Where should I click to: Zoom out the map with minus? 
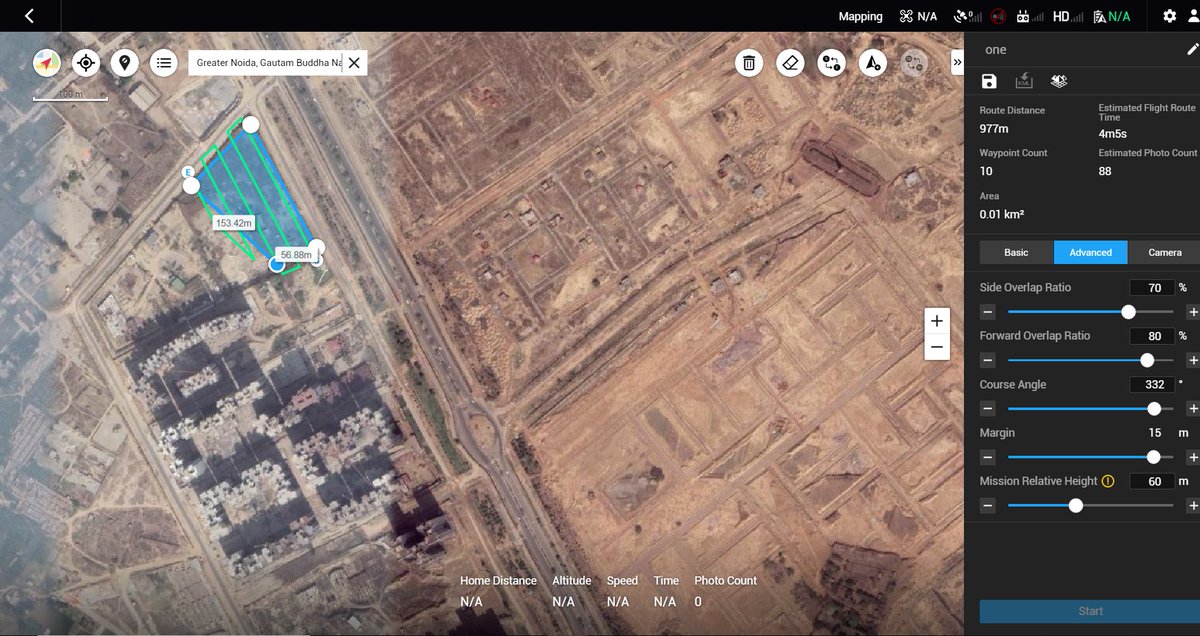point(936,347)
